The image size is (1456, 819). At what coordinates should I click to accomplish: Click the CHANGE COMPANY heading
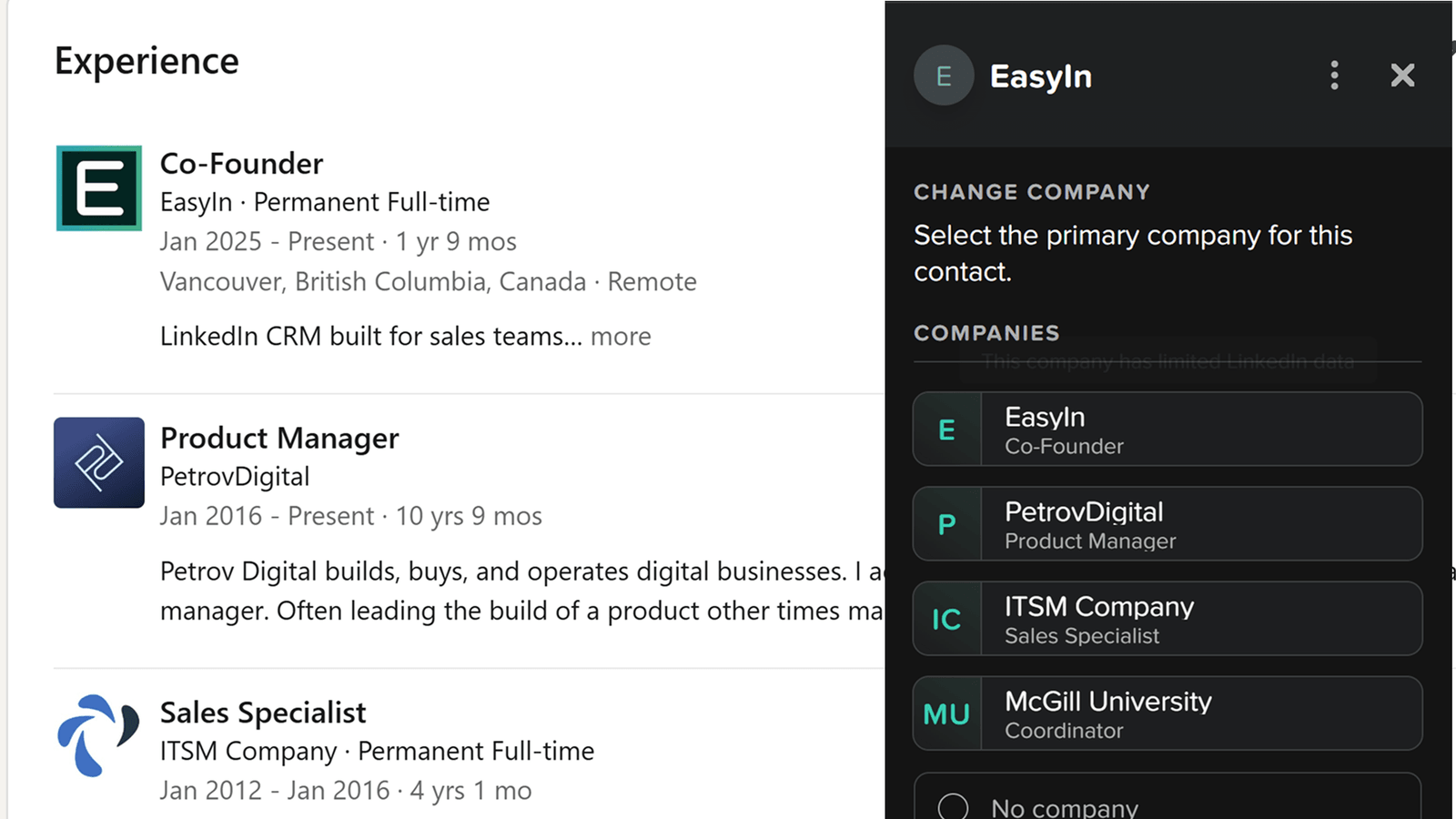[x=1032, y=192]
